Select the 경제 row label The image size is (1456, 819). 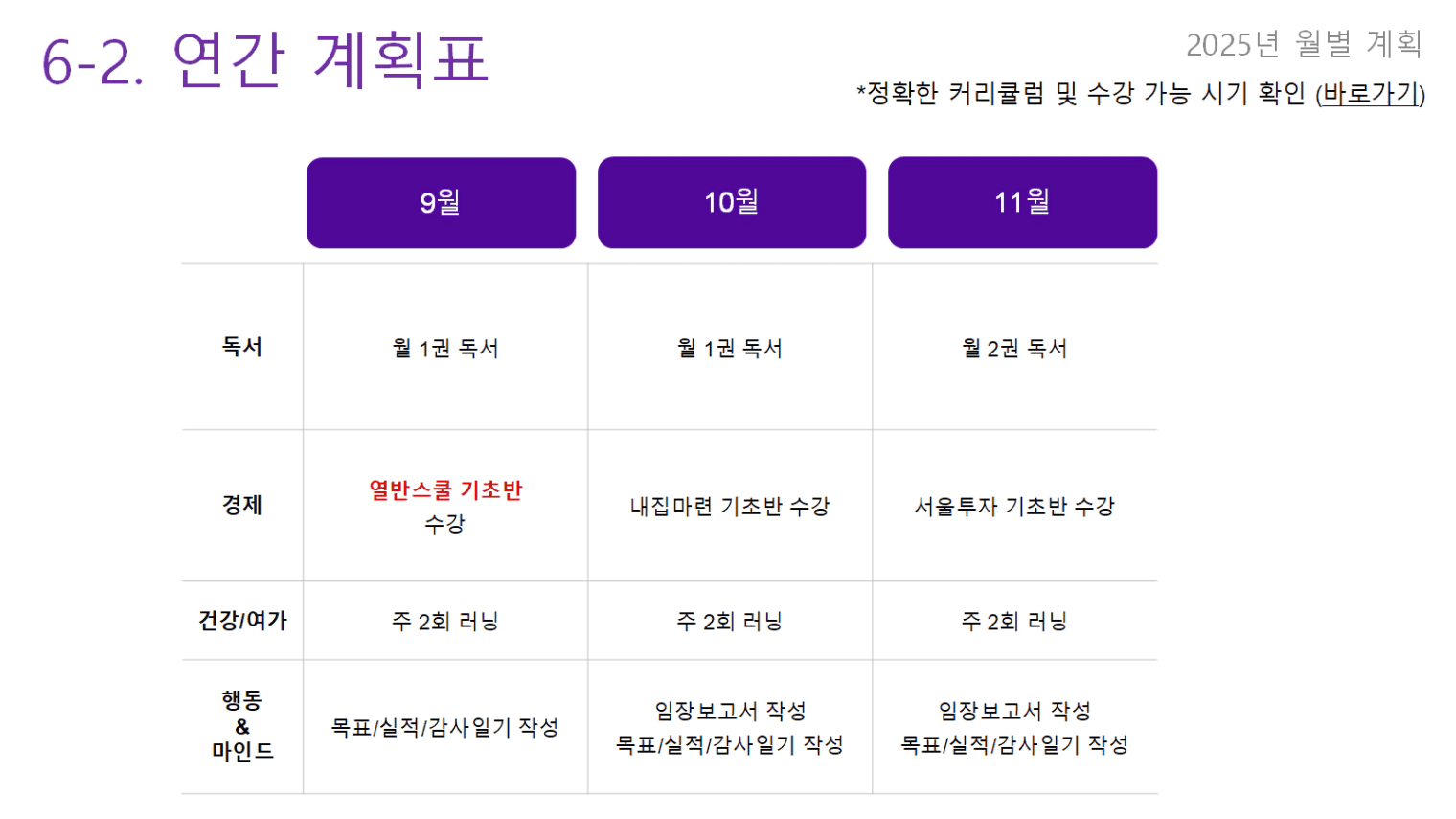(242, 505)
